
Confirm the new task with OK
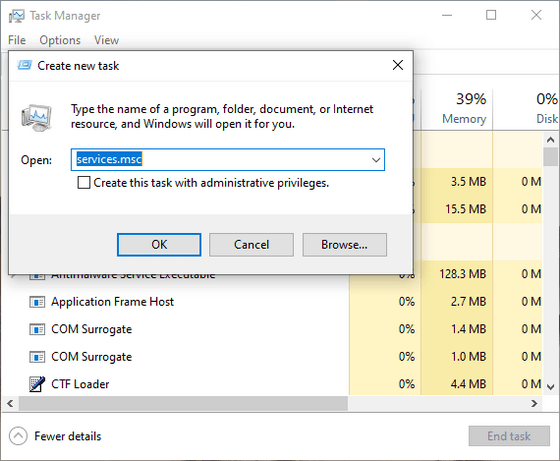coord(159,245)
